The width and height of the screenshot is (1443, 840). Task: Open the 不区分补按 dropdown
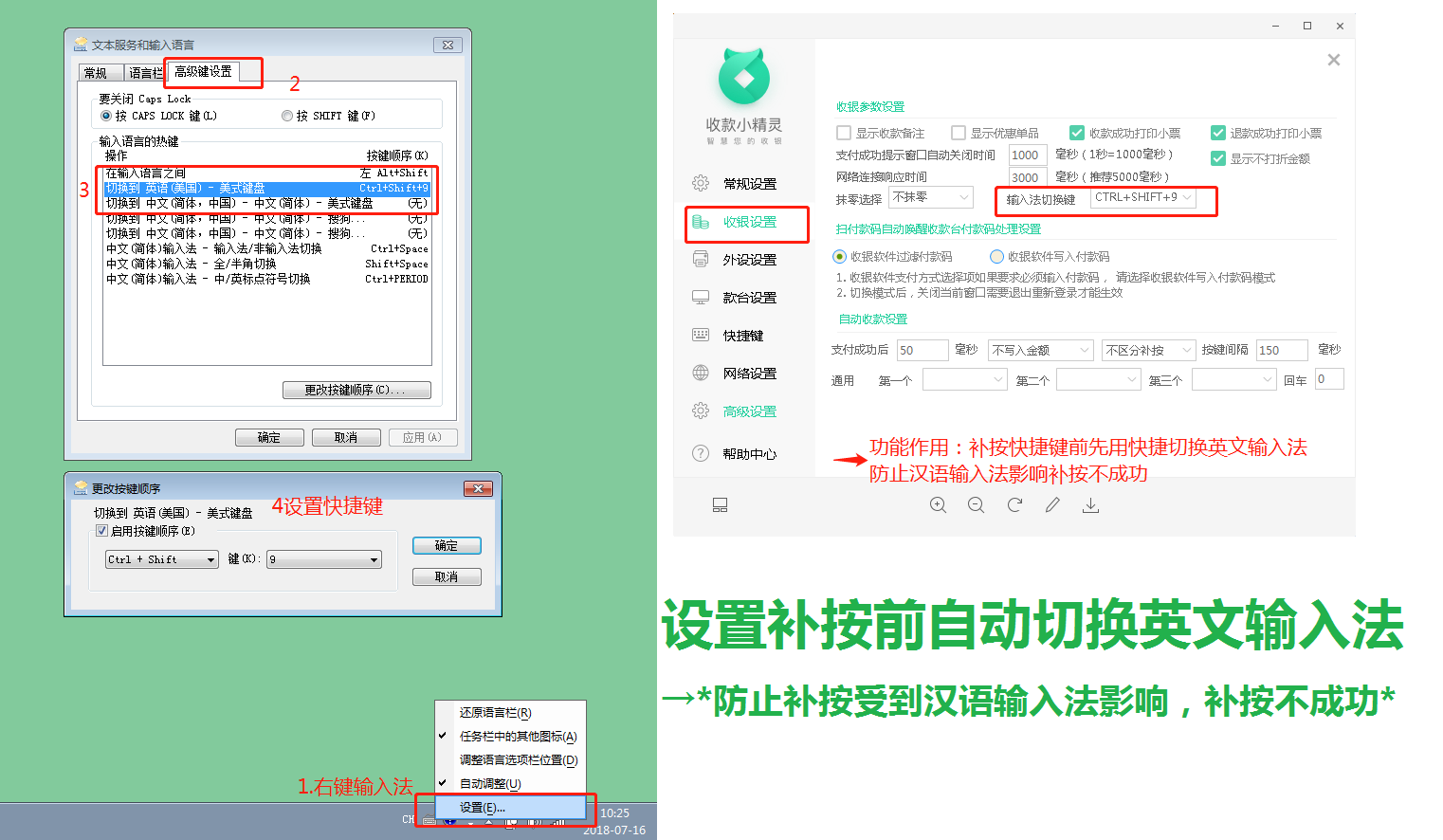[1148, 350]
